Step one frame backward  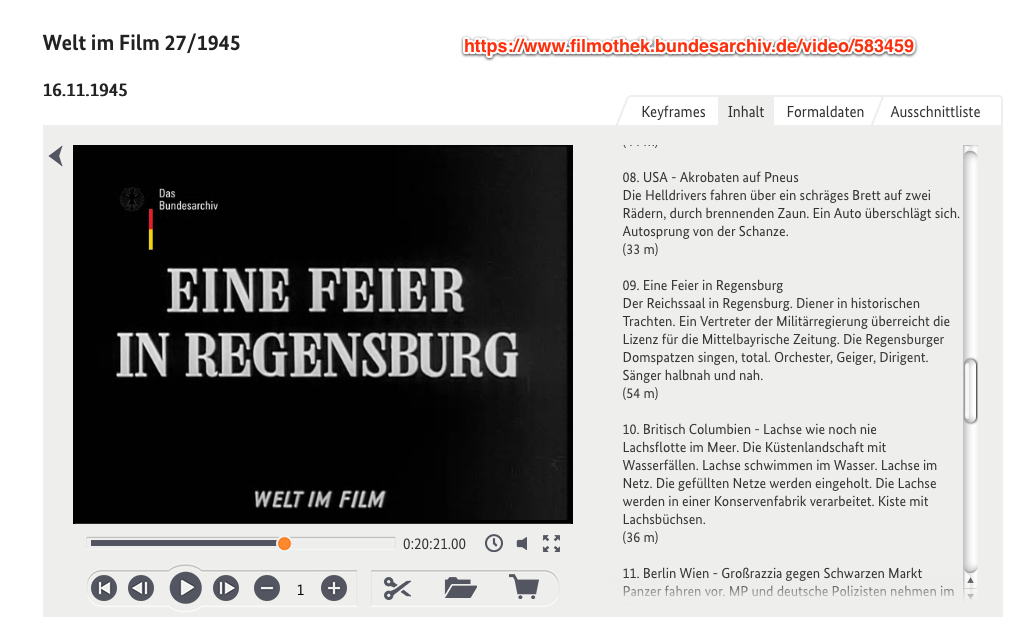(x=141, y=587)
